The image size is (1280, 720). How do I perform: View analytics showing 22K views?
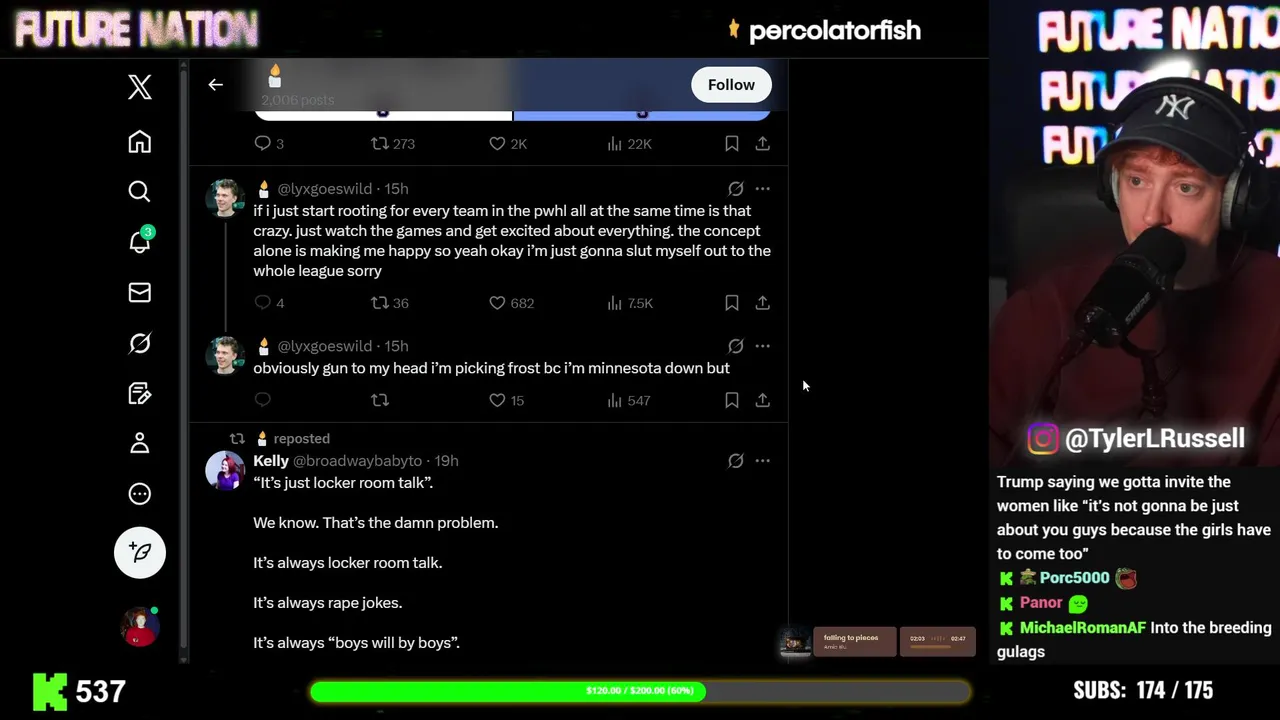click(x=629, y=144)
